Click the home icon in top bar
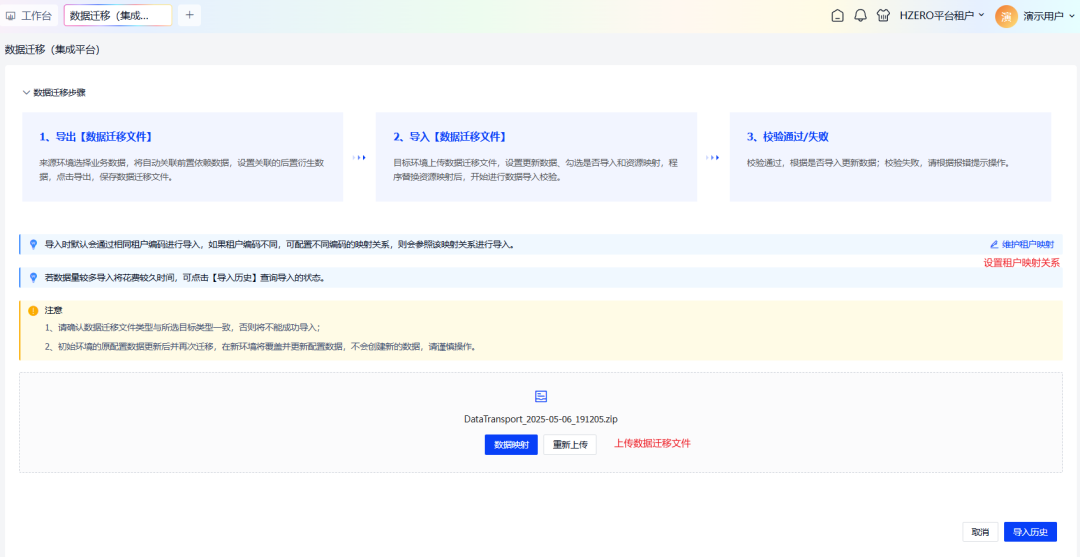Viewport: 1080px width, 557px height. [837, 16]
